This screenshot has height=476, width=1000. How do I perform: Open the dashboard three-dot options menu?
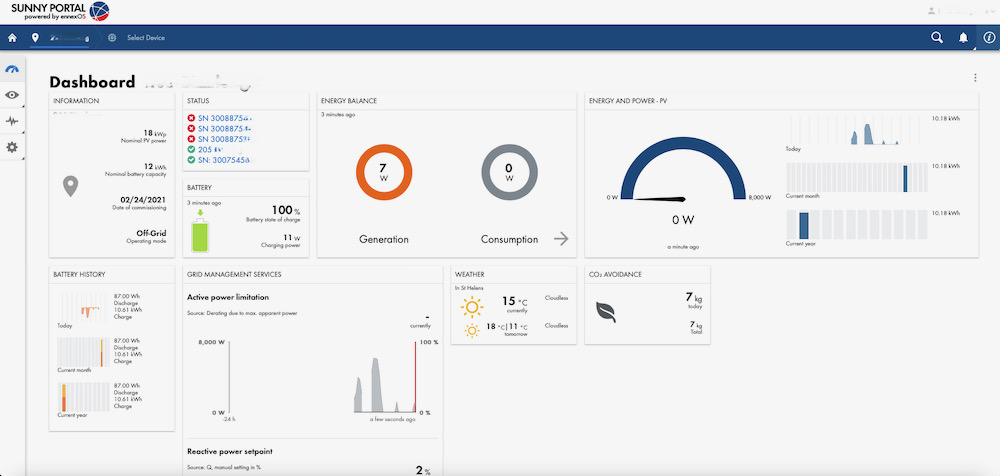[x=975, y=78]
